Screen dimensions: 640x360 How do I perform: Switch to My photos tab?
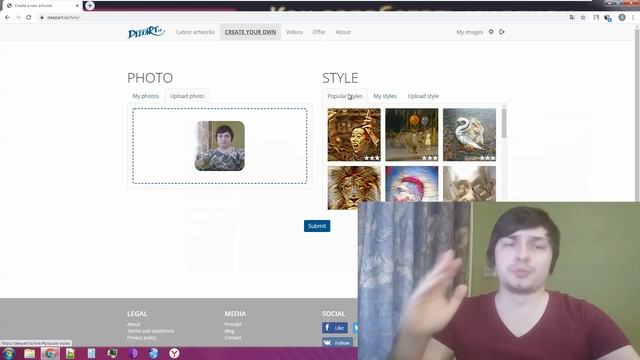145,96
